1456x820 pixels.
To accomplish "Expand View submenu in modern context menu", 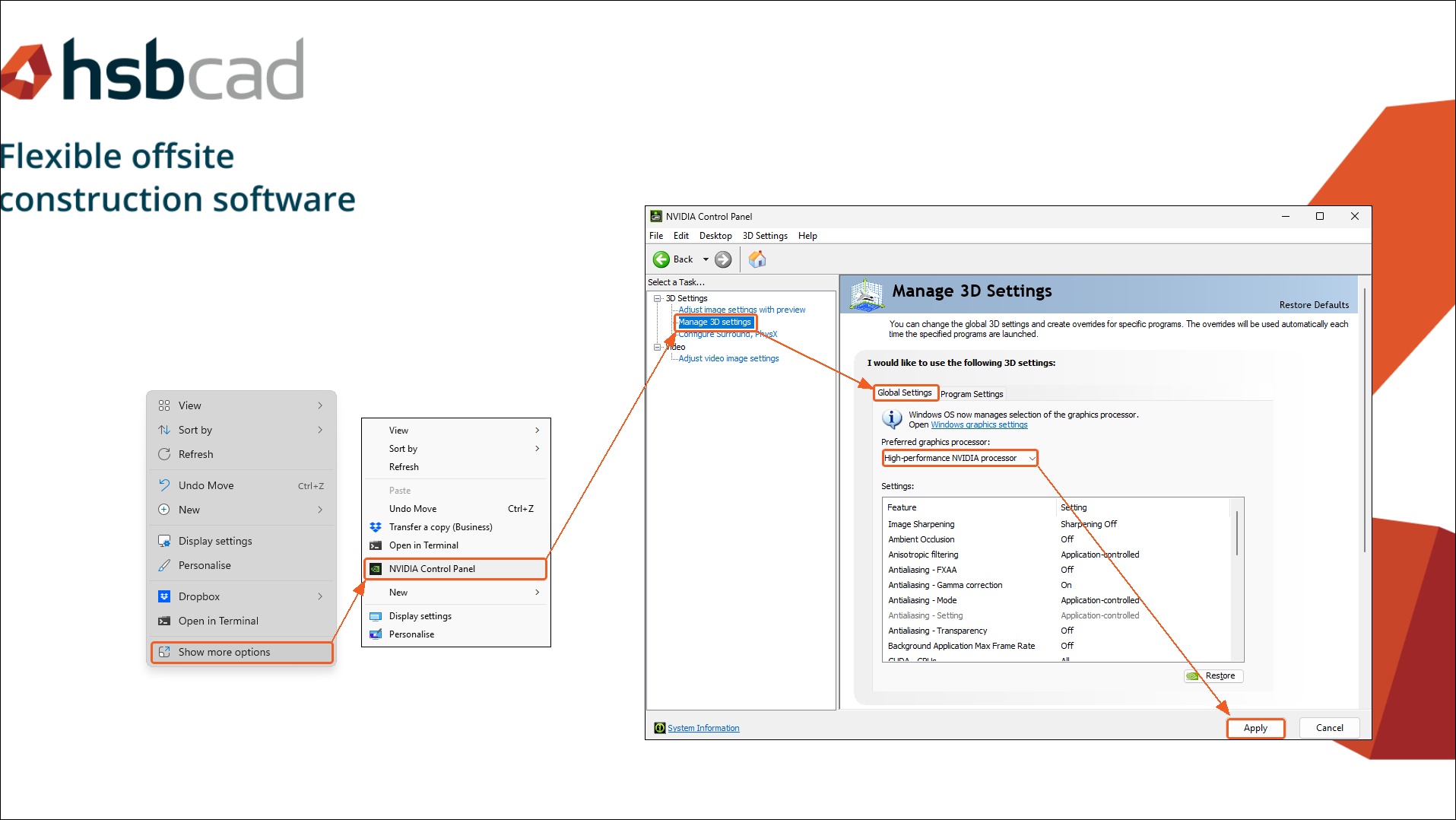I will tap(320, 405).
